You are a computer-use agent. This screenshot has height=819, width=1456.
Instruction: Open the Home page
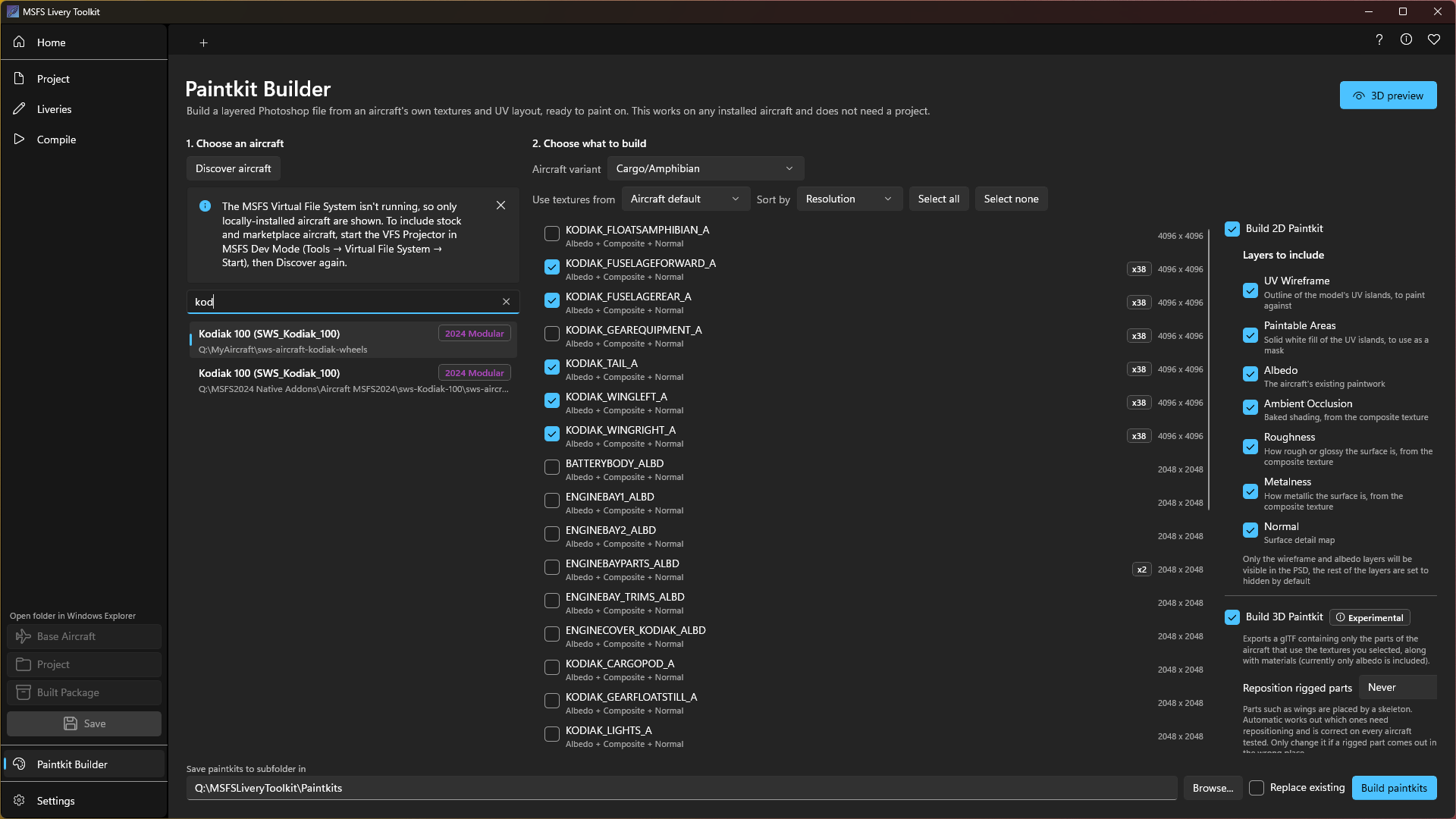coord(83,42)
